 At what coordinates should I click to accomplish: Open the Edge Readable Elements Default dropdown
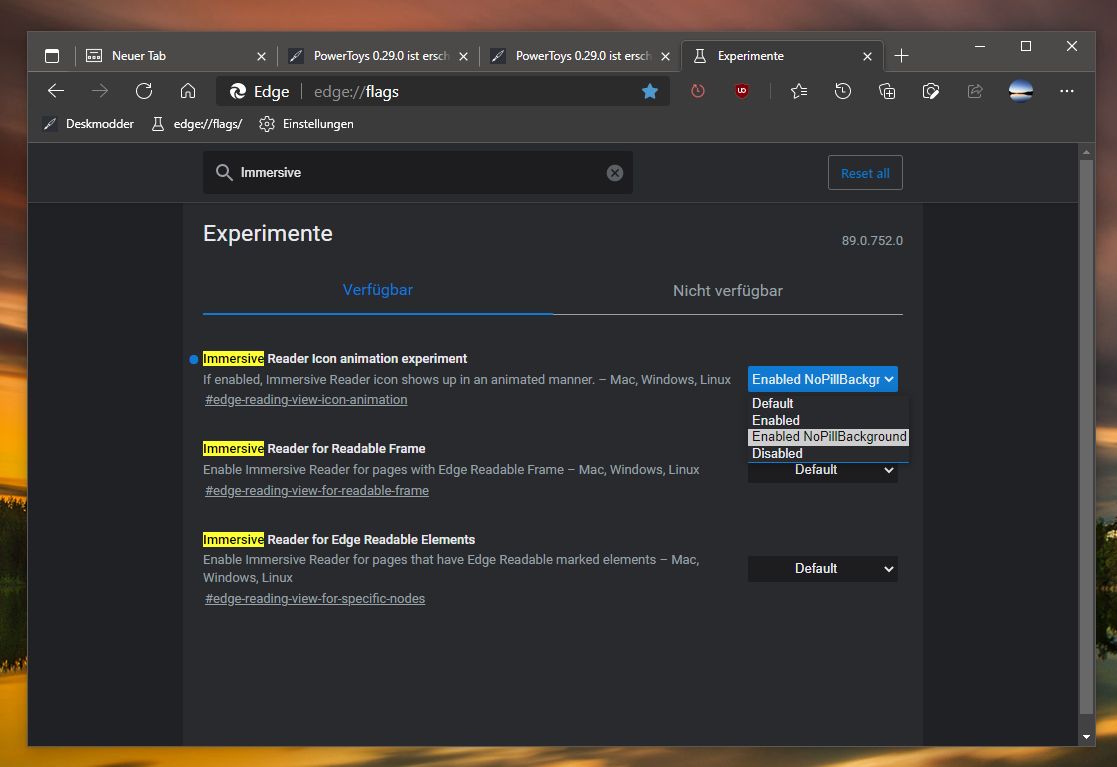pyautogui.click(x=823, y=569)
